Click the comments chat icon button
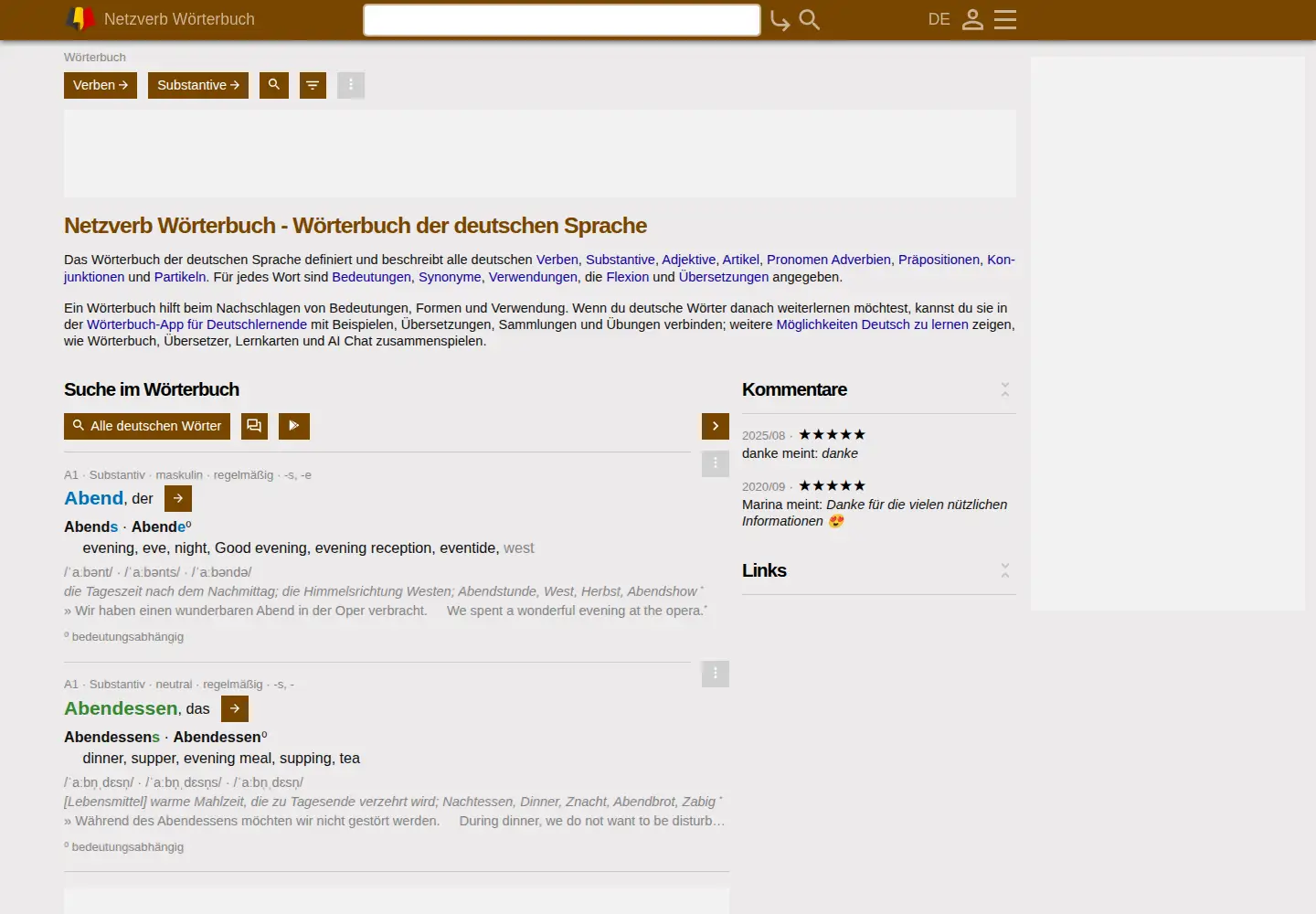The height and width of the screenshot is (914, 1316). [x=254, y=426]
